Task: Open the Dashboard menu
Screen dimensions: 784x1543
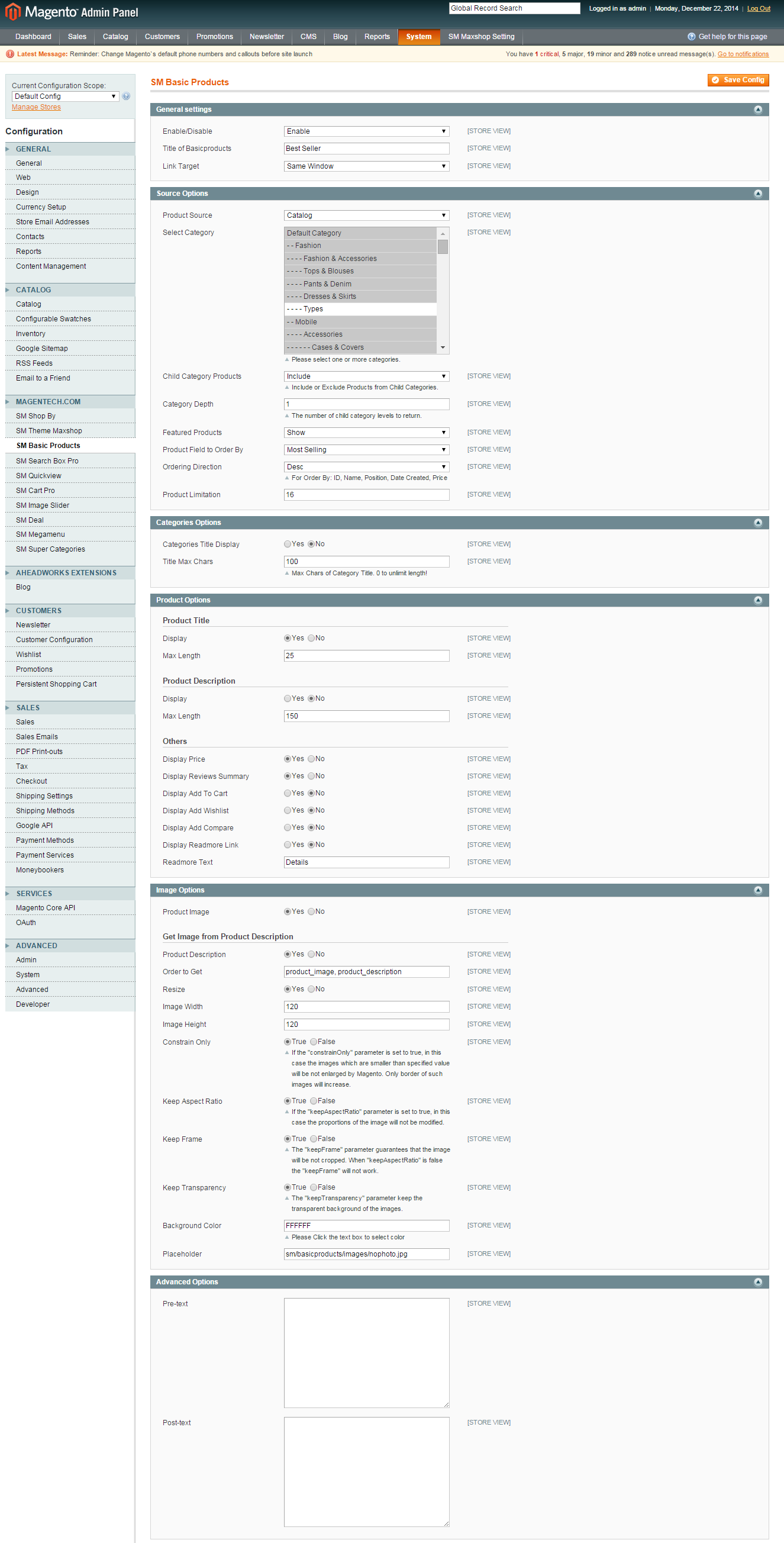Action: pos(34,37)
